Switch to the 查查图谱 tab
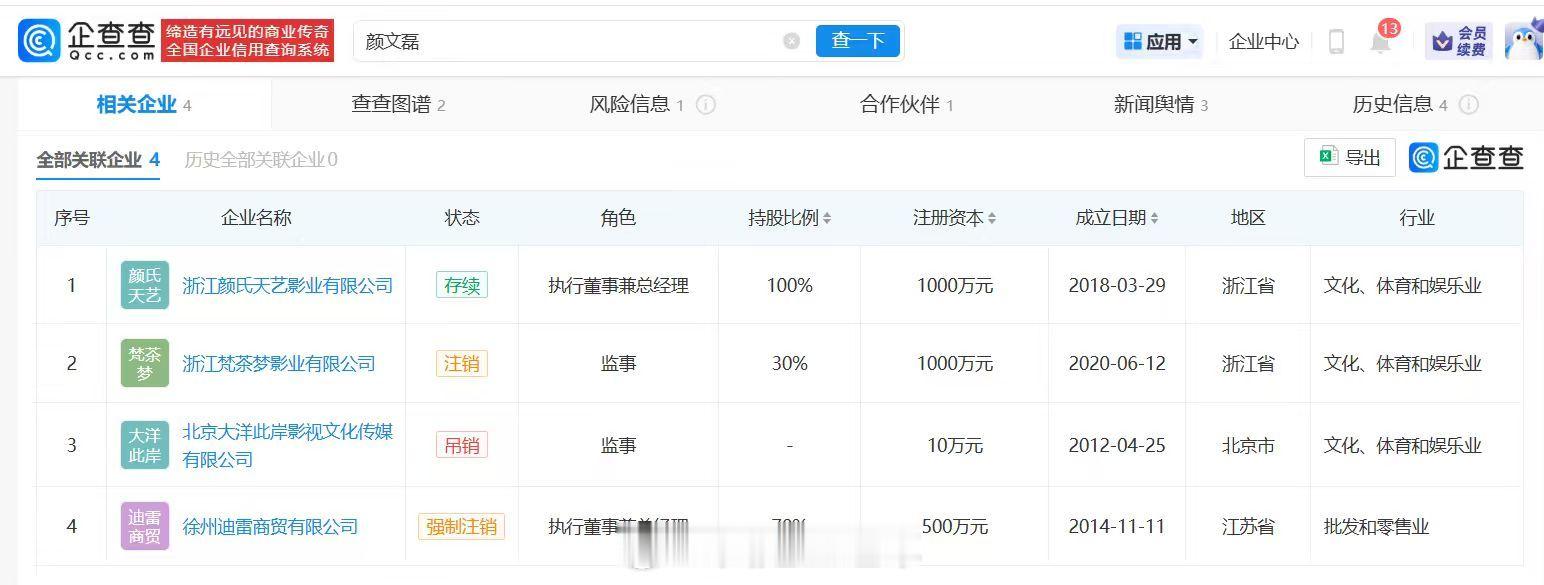The height and width of the screenshot is (585, 1544). pos(398,104)
